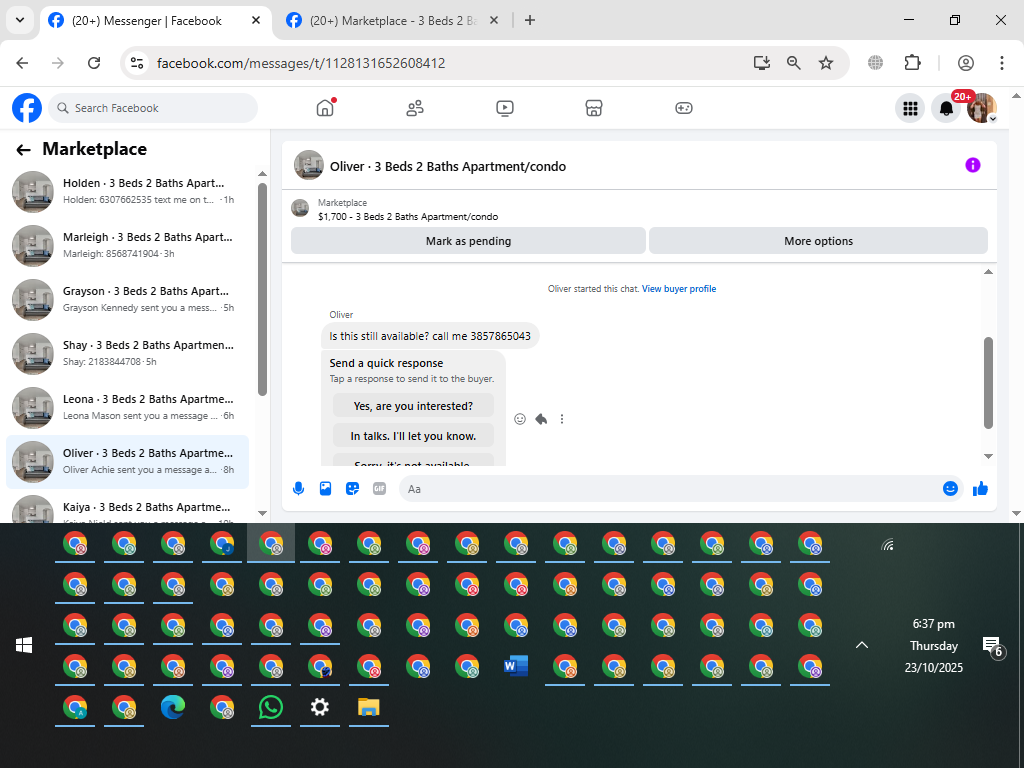Click the listing thumbnail beside $1,700
1024x768 pixels.
click(300, 208)
